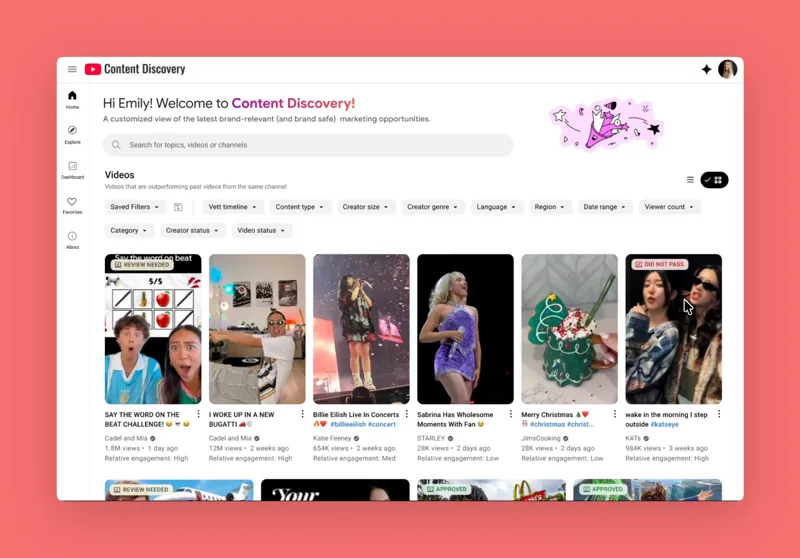
Task: Expand Saved Filters dropdown
Action: tap(135, 207)
